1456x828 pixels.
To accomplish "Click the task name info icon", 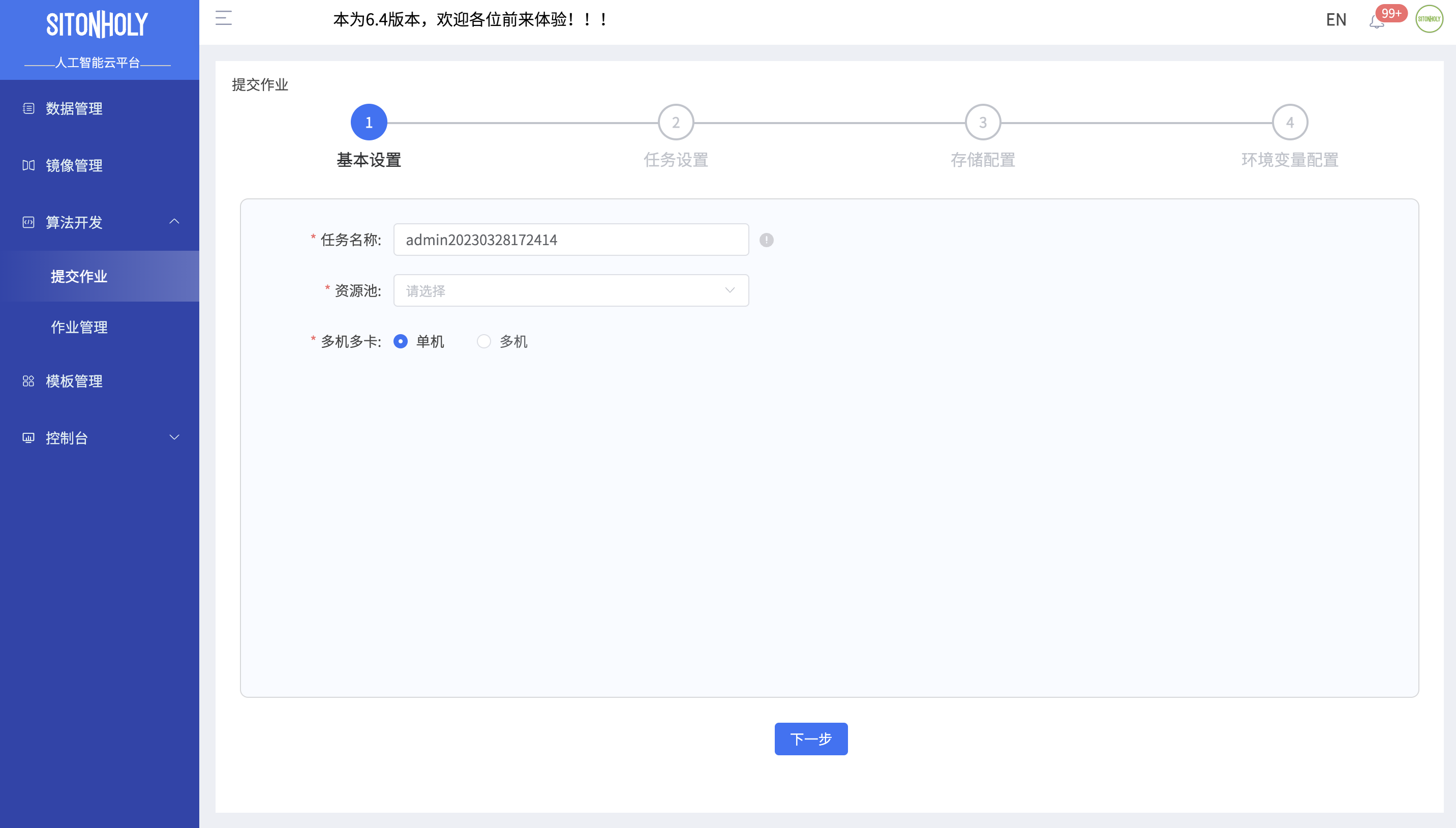I will (766, 240).
